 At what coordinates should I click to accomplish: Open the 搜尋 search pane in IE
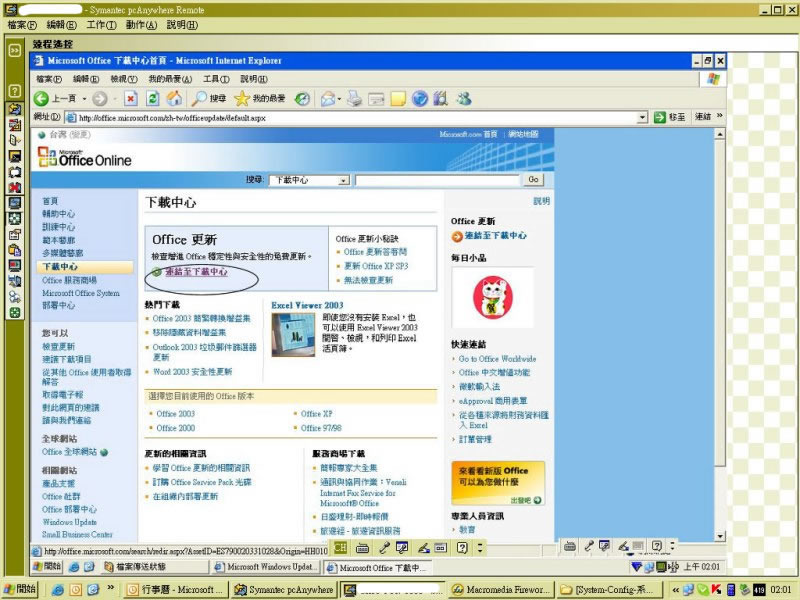click(x=208, y=98)
